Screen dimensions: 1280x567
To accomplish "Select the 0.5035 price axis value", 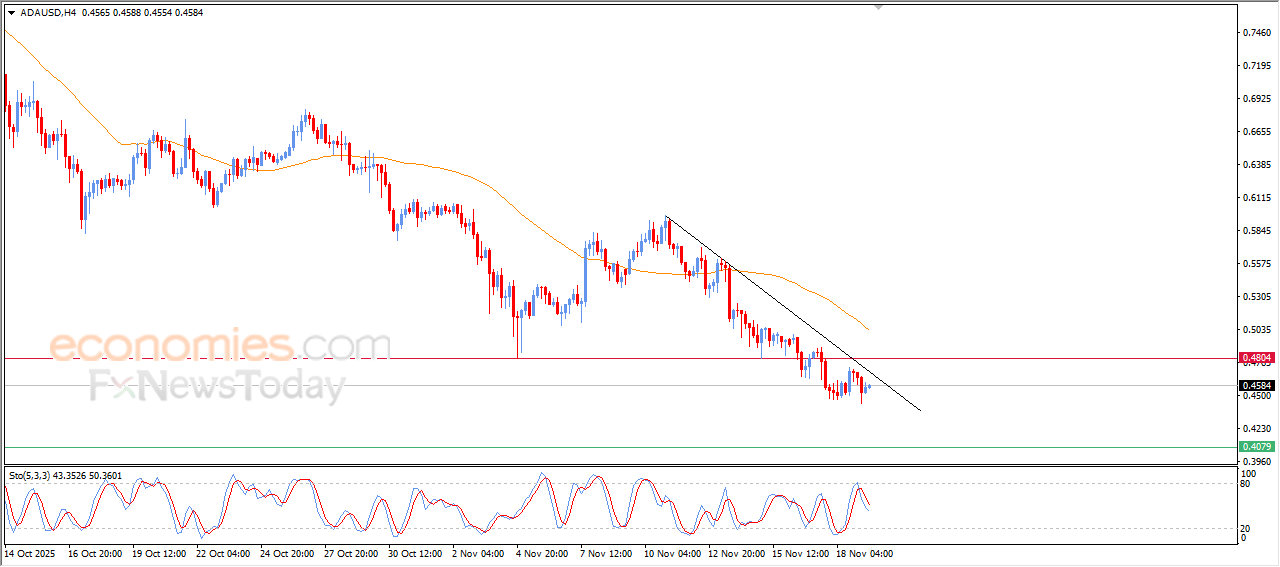I will (x=1256, y=330).
